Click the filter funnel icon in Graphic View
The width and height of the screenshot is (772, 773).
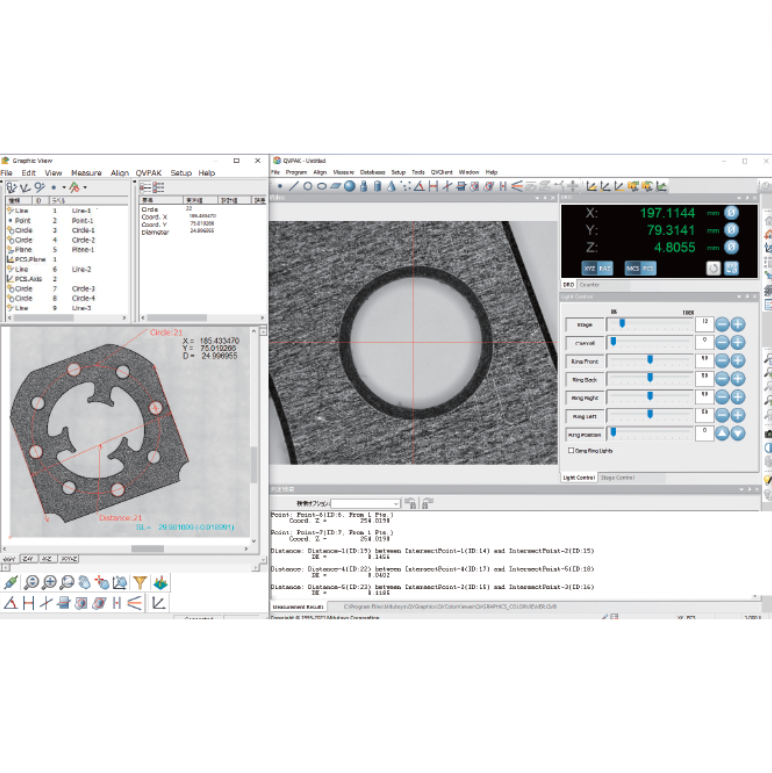(140, 582)
